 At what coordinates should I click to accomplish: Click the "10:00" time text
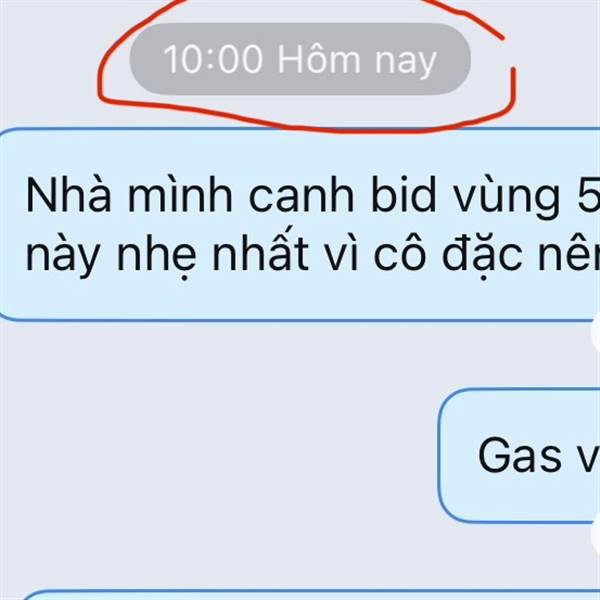point(213,59)
